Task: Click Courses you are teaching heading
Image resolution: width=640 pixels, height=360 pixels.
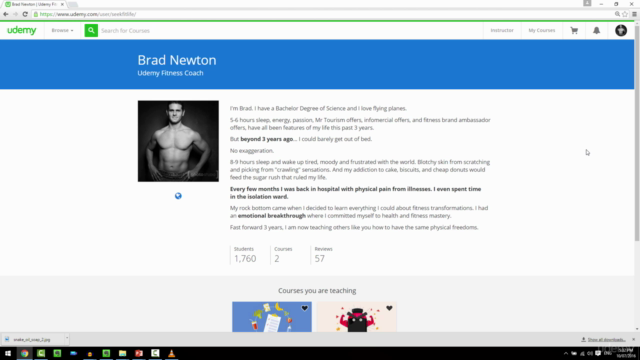Action: click(317, 291)
